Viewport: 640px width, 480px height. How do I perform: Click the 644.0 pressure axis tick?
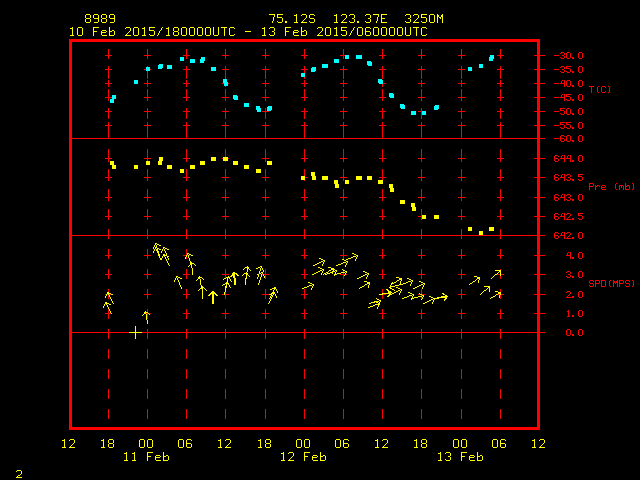(567, 158)
